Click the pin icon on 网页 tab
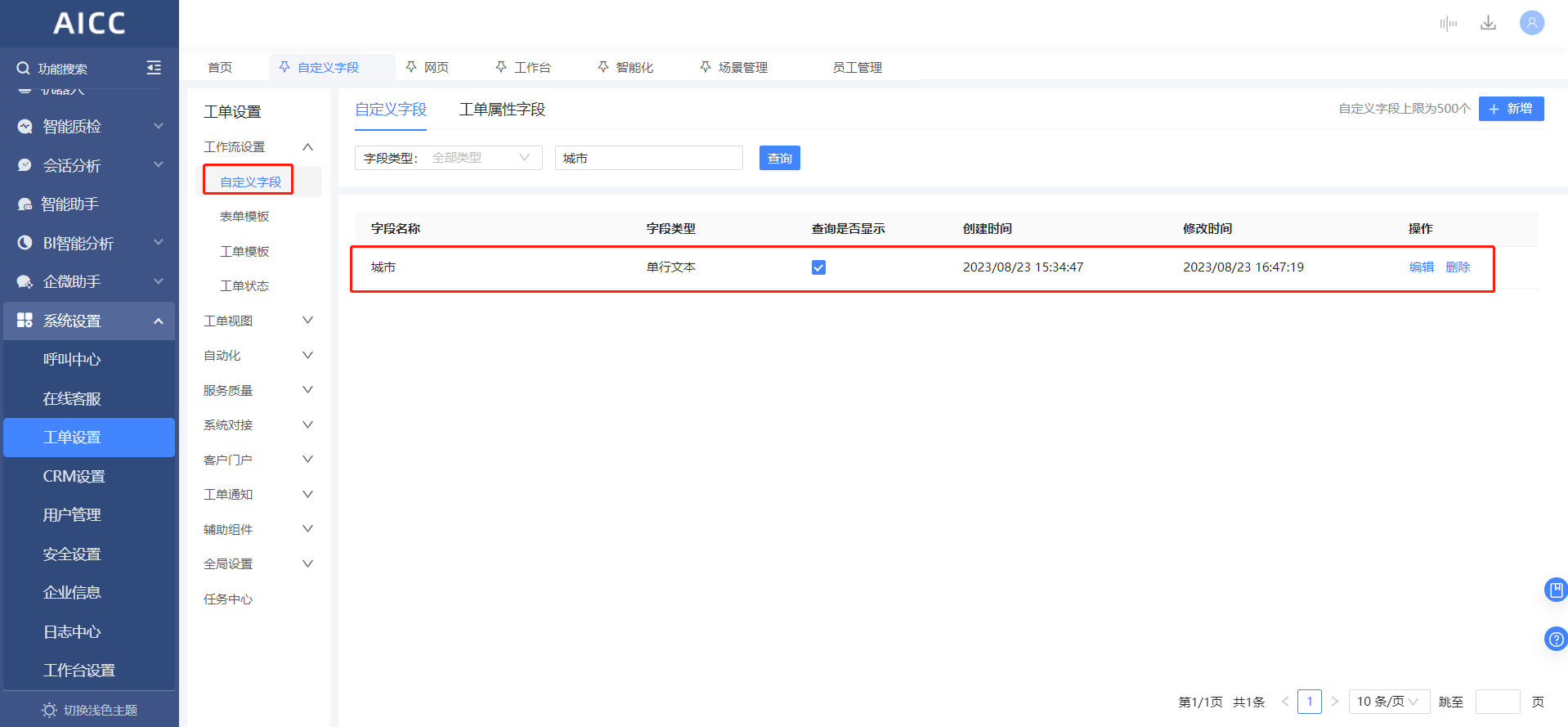Screen dimensions: 1568x727 (411, 67)
